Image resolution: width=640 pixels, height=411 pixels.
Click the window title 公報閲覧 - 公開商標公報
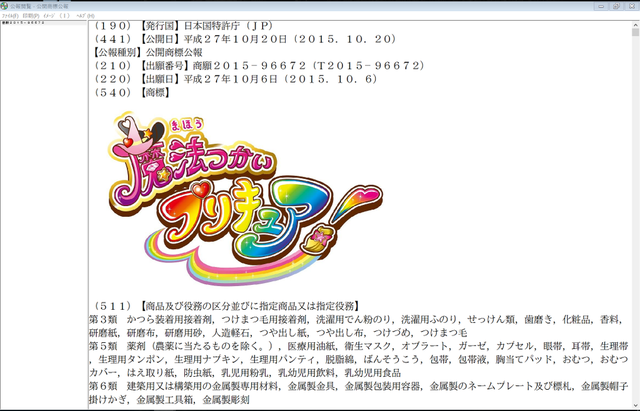(40, 6)
